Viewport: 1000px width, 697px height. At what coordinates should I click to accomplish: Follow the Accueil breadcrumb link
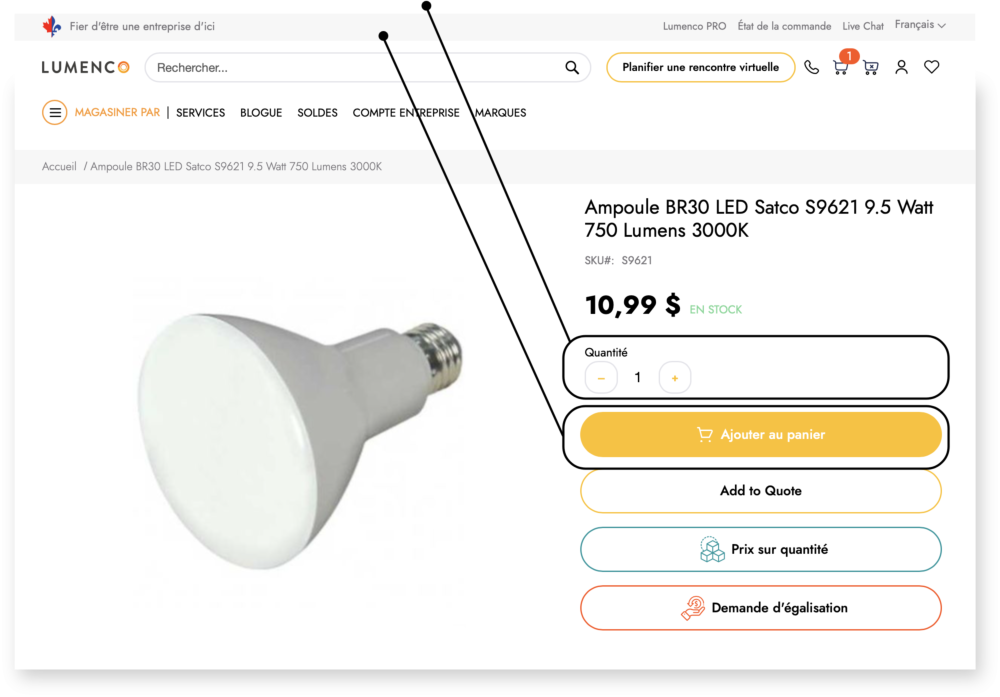[x=59, y=166]
